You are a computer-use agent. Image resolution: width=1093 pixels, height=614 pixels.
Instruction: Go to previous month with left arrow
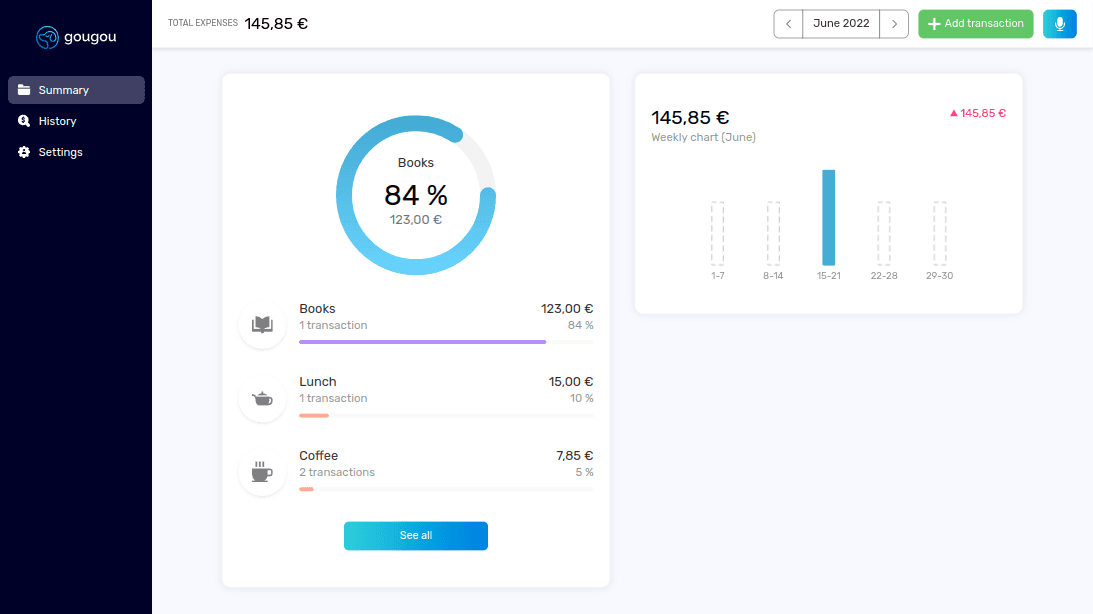787,23
